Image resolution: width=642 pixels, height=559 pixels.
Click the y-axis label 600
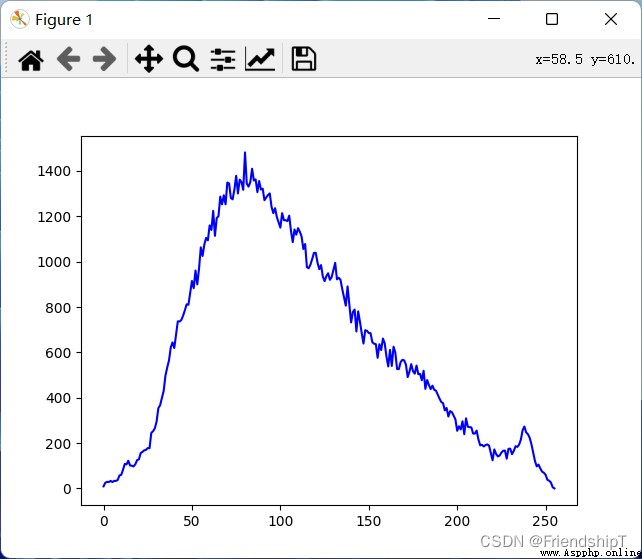(58, 353)
